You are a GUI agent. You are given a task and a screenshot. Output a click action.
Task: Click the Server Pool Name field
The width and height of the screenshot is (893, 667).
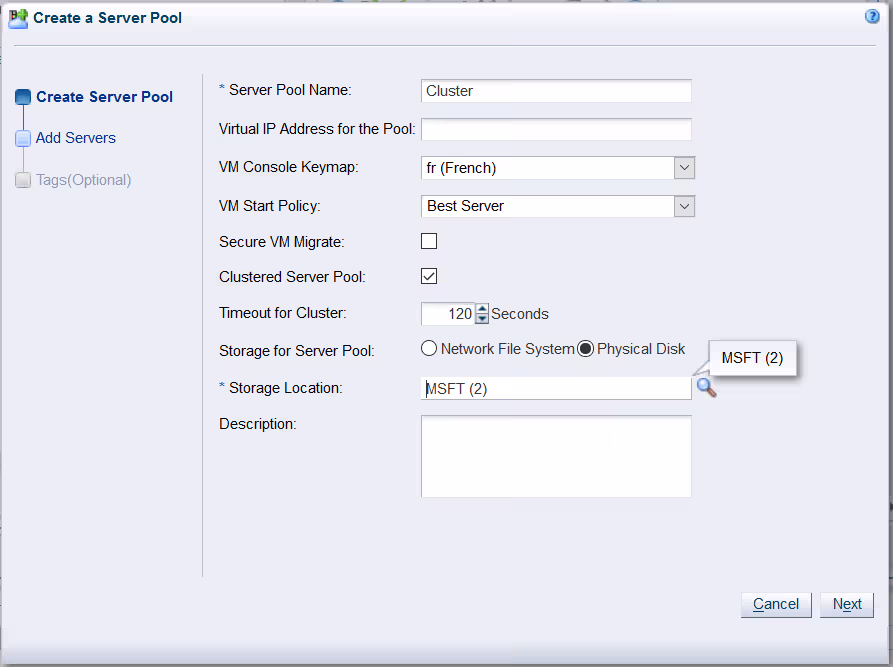(556, 91)
